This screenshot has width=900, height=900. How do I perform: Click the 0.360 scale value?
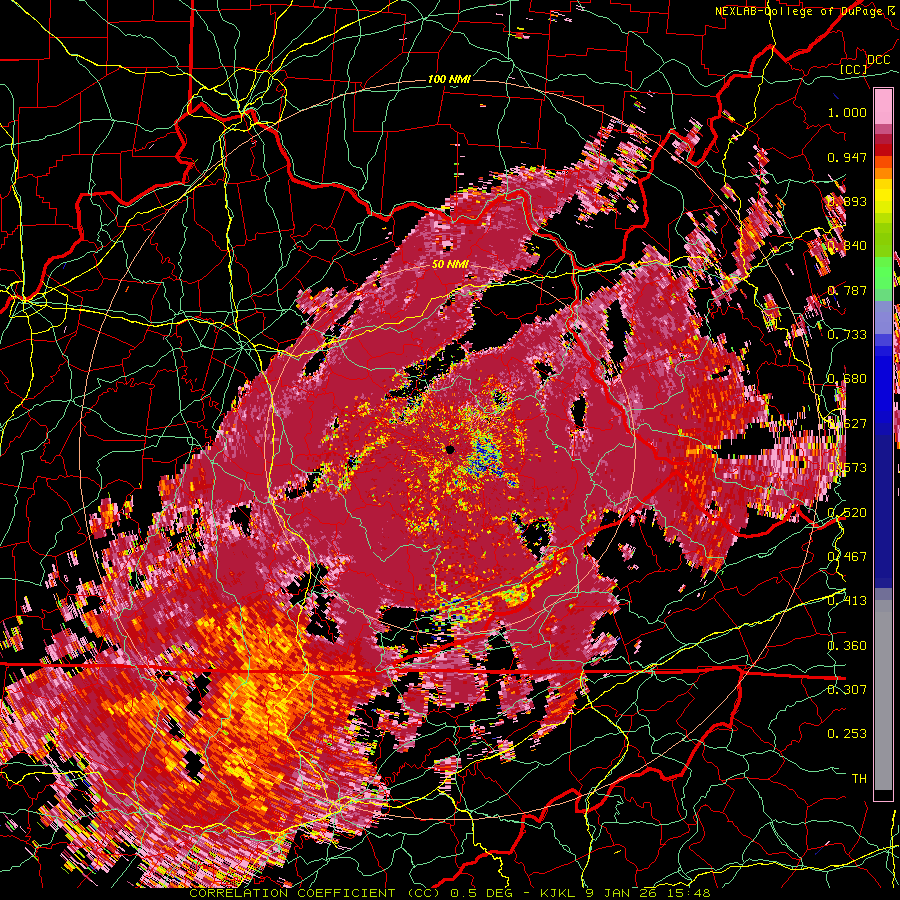click(847, 646)
